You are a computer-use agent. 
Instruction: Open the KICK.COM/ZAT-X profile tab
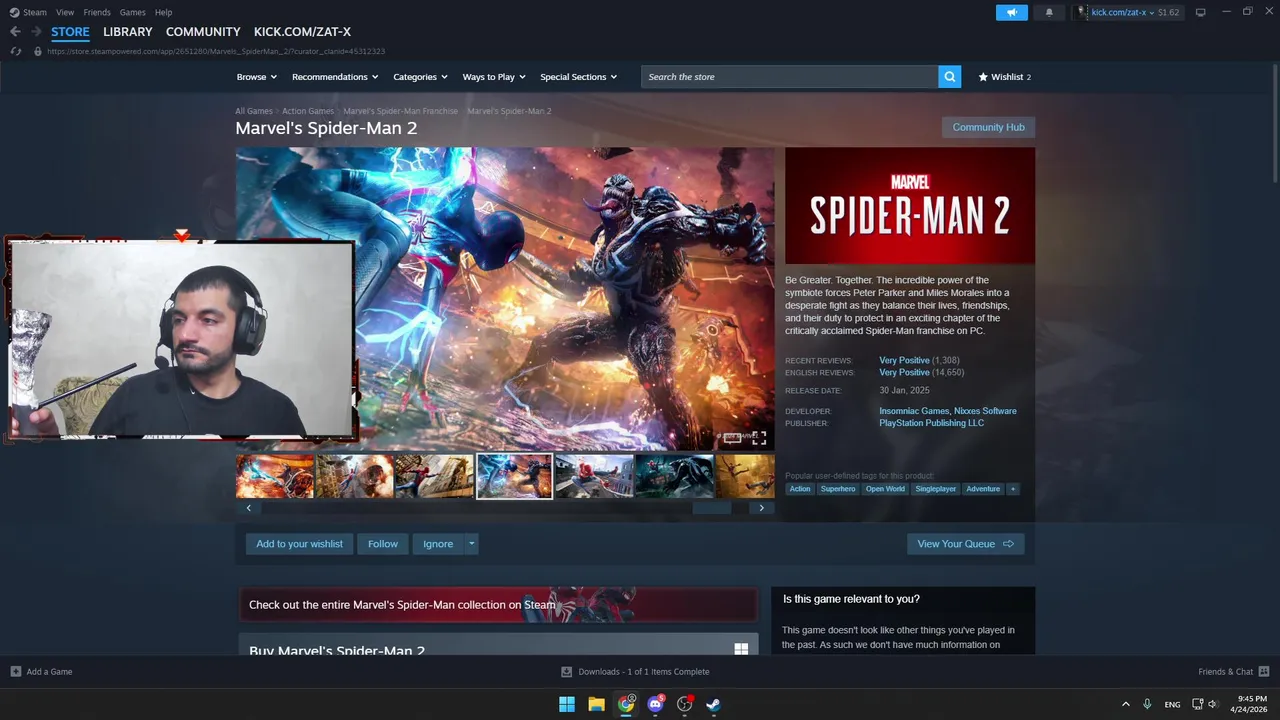302,32
